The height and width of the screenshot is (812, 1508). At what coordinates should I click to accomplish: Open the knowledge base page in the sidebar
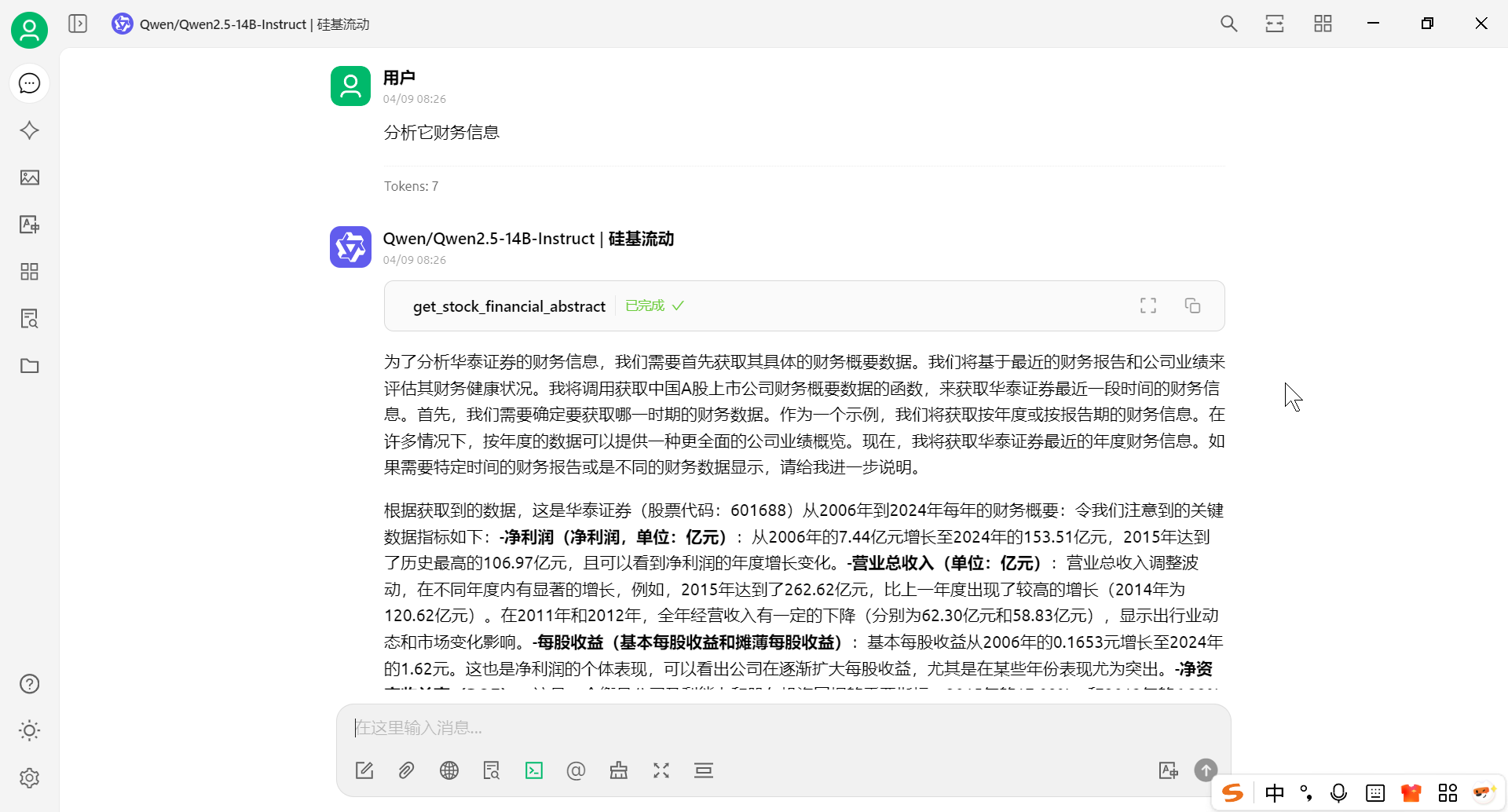click(29, 319)
